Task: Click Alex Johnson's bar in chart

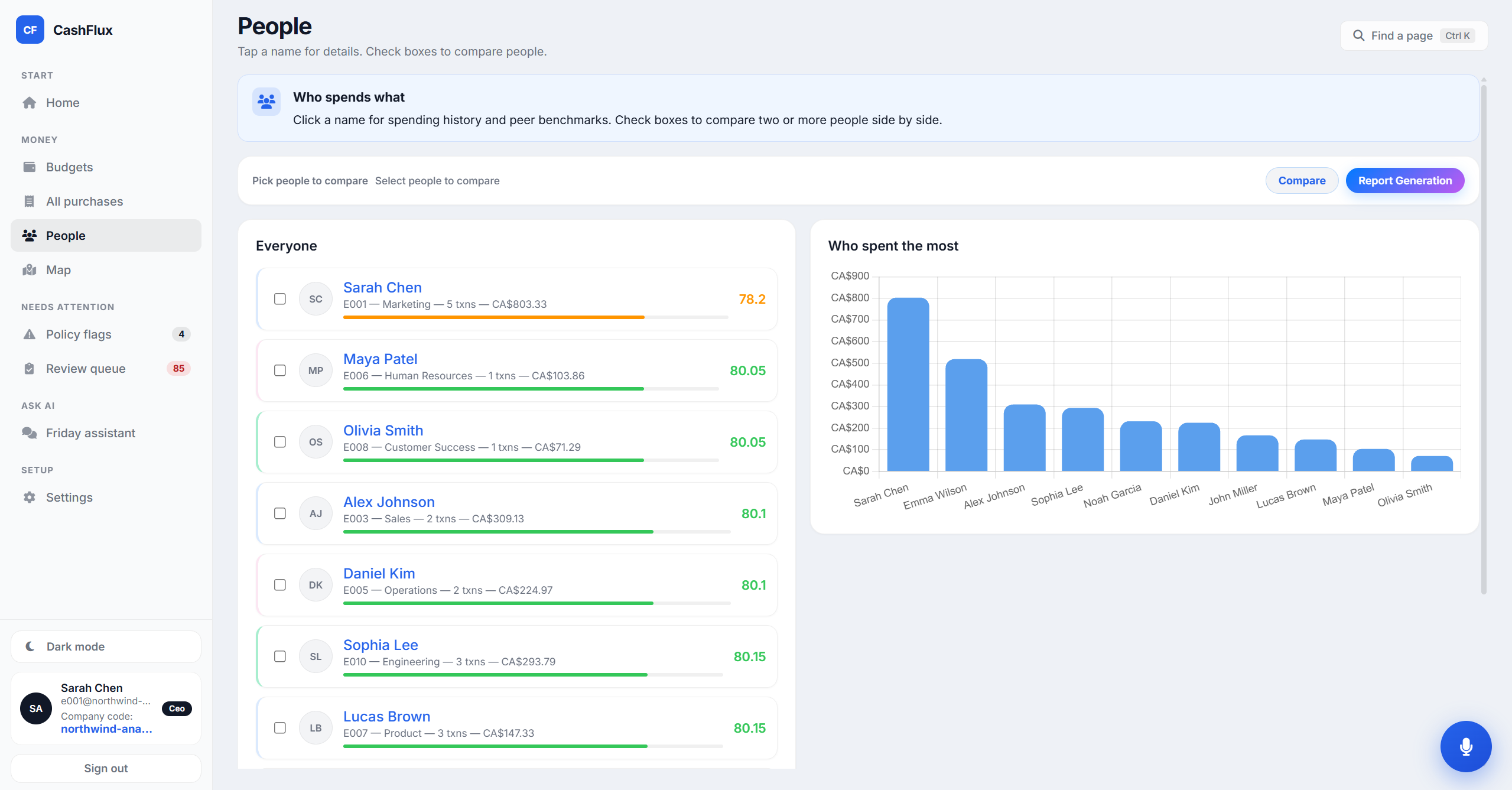Action: coord(1024,438)
